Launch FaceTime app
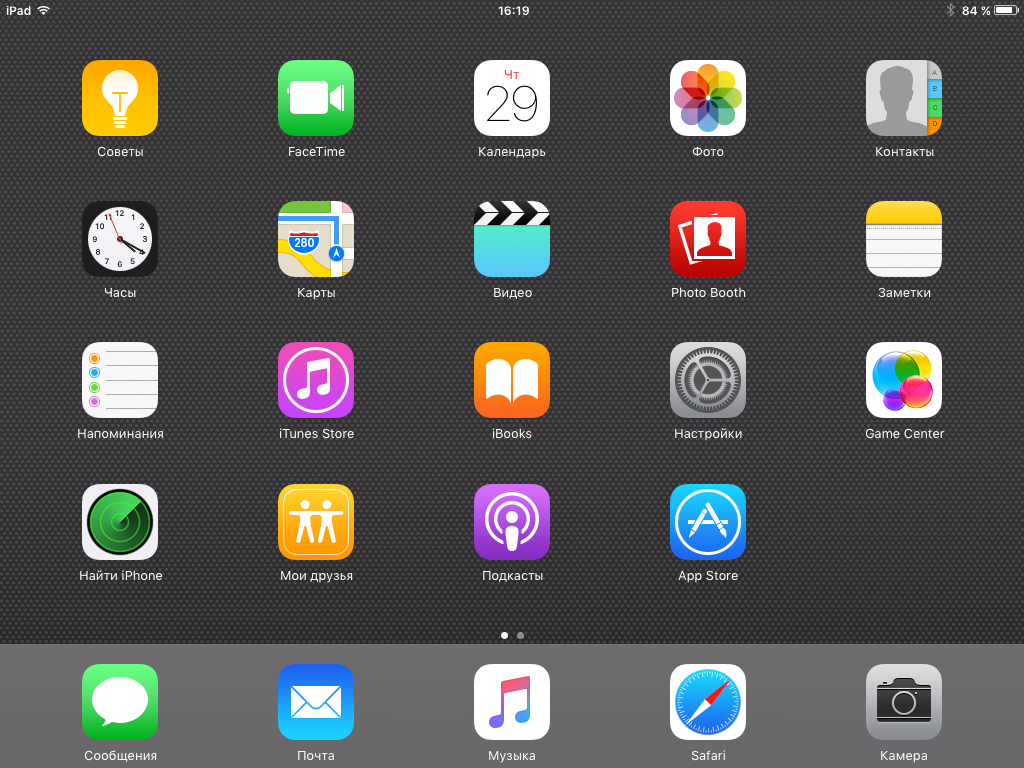Image resolution: width=1024 pixels, height=768 pixels. pos(316,98)
